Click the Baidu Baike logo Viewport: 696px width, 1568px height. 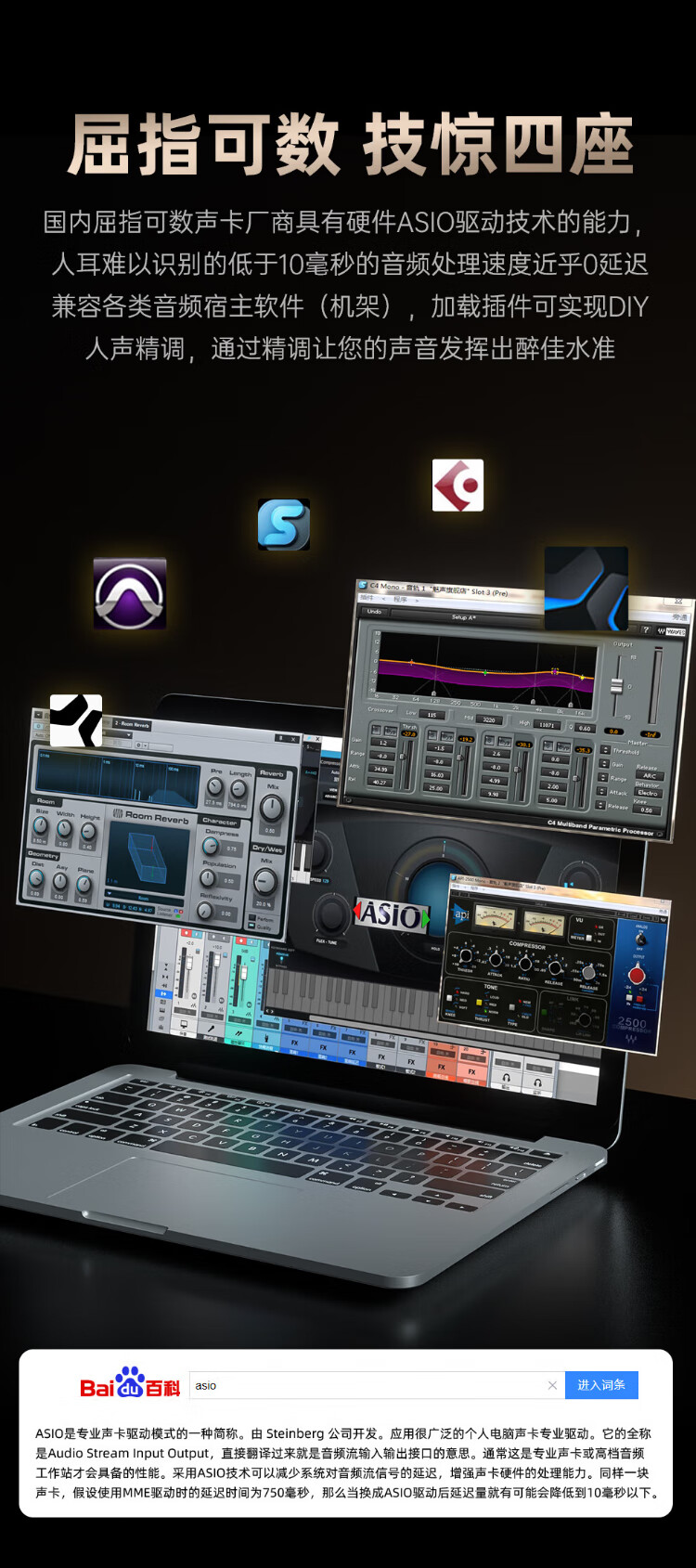(130, 1384)
